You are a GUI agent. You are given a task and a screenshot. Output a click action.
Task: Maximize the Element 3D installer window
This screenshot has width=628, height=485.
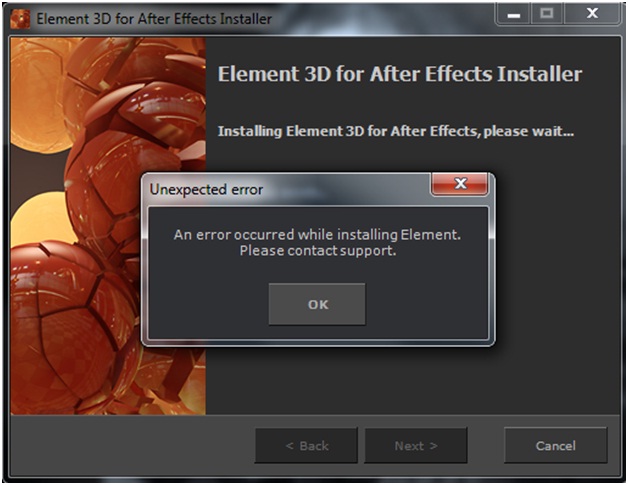tap(546, 15)
